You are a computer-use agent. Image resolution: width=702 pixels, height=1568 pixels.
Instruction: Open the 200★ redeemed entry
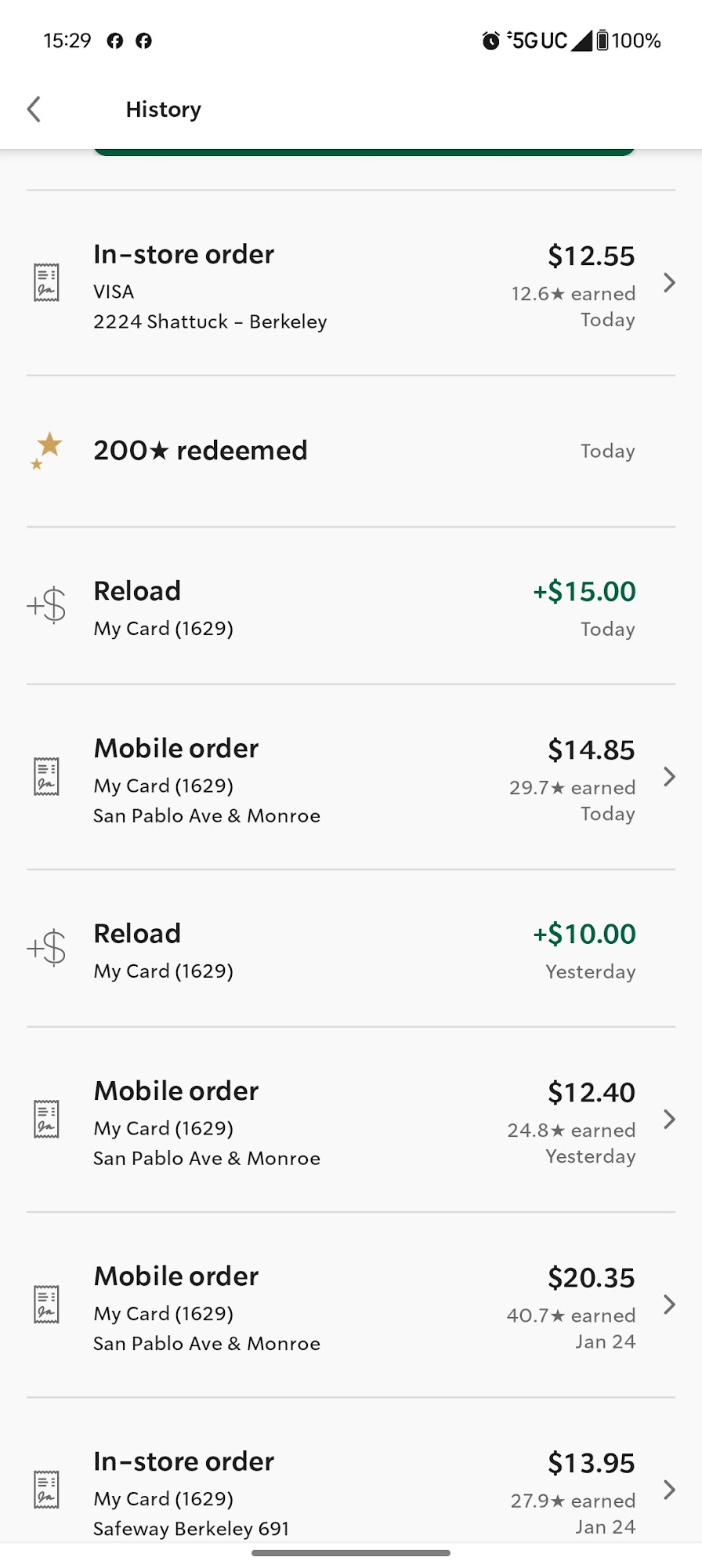[351, 451]
